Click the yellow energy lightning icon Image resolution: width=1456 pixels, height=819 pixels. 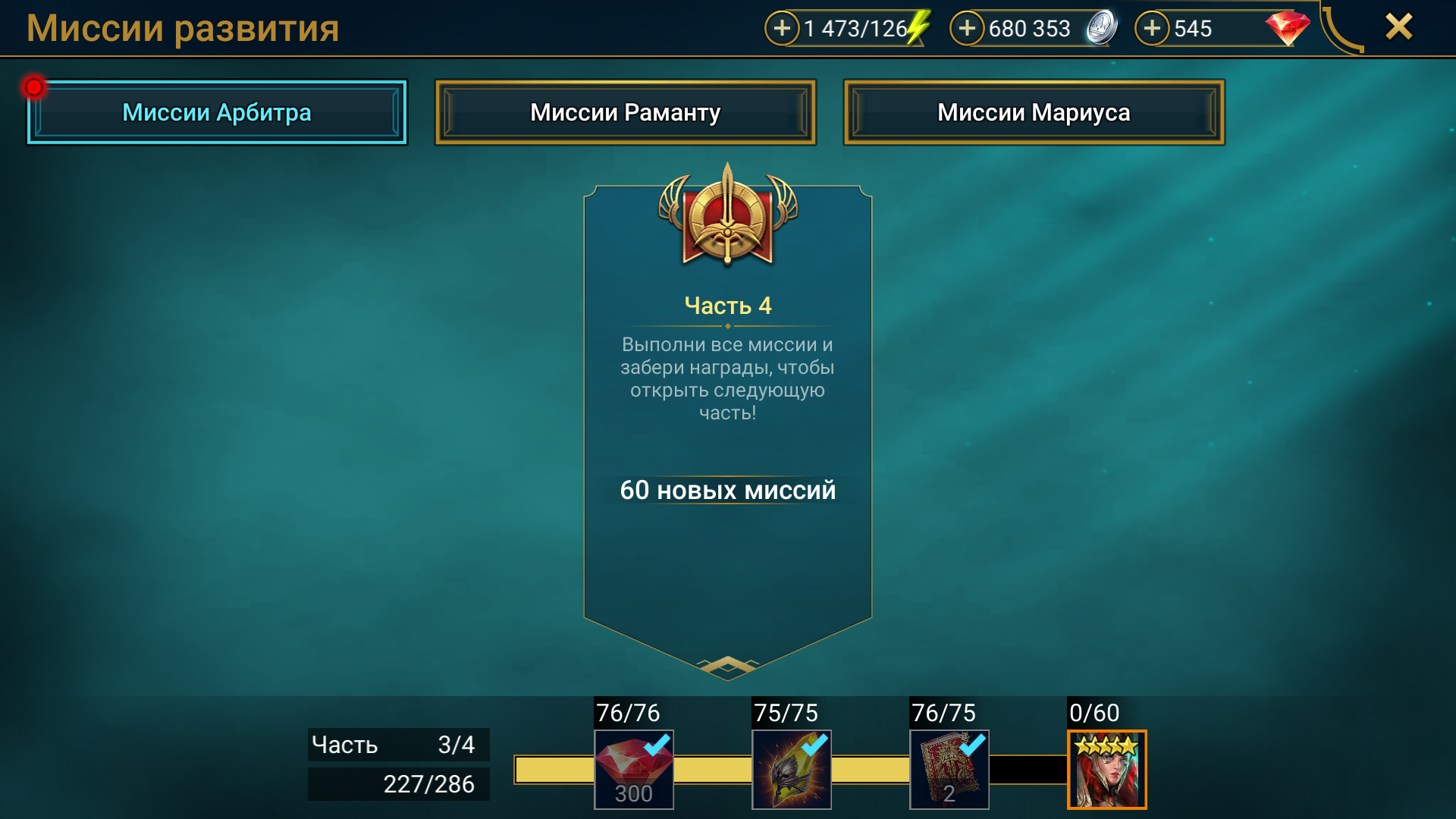[x=918, y=28]
